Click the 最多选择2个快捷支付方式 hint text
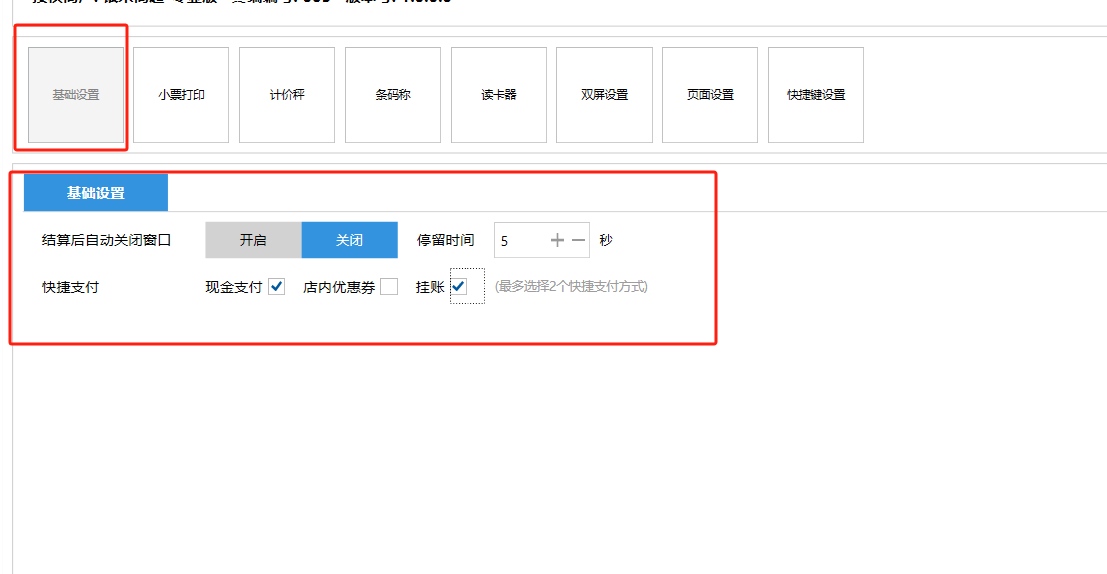 coord(571,287)
